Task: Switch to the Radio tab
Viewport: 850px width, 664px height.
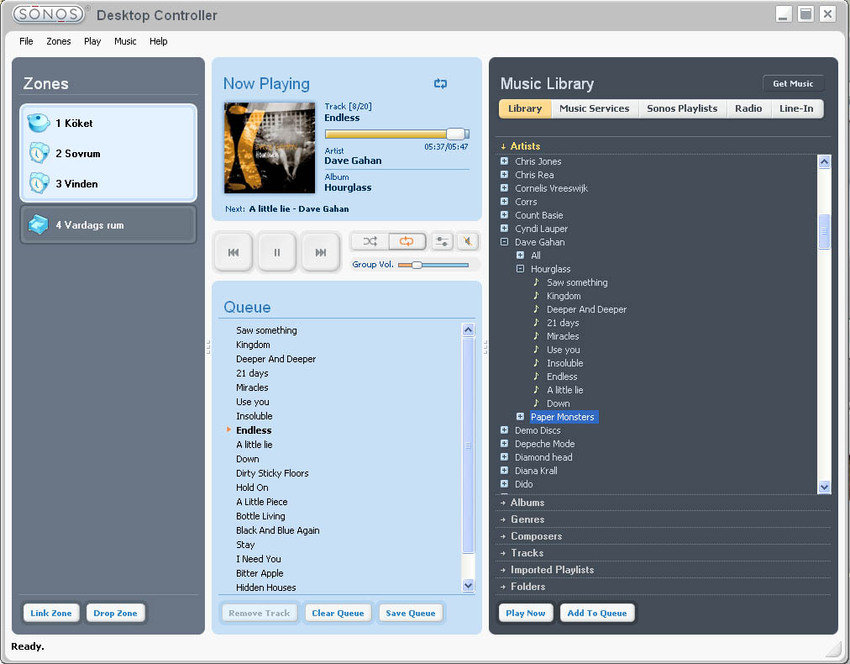Action: pos(749,108)
